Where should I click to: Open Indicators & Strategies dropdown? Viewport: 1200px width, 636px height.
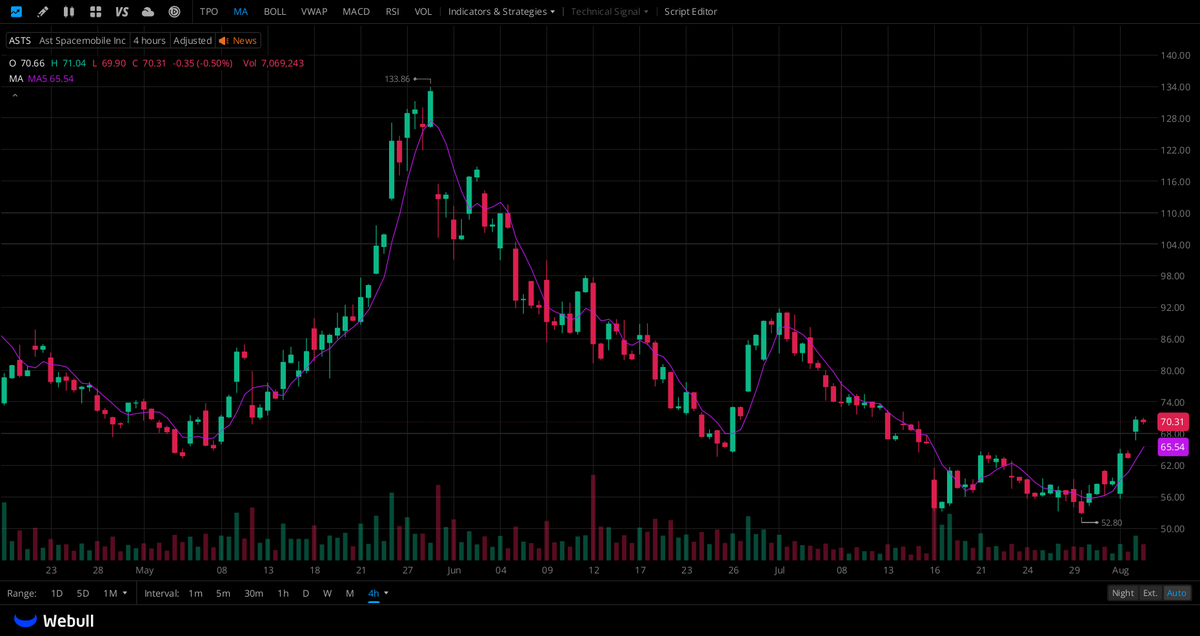tap(501, 12)
